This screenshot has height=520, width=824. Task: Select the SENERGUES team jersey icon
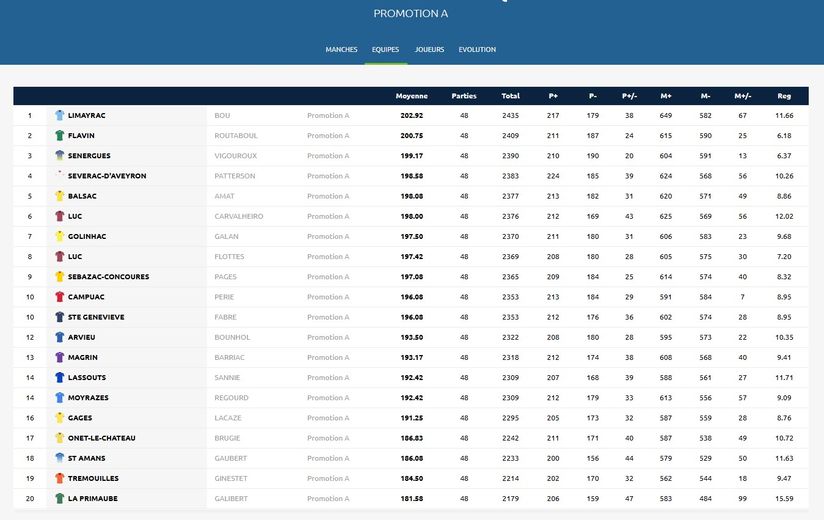click(x=60, y=156)
